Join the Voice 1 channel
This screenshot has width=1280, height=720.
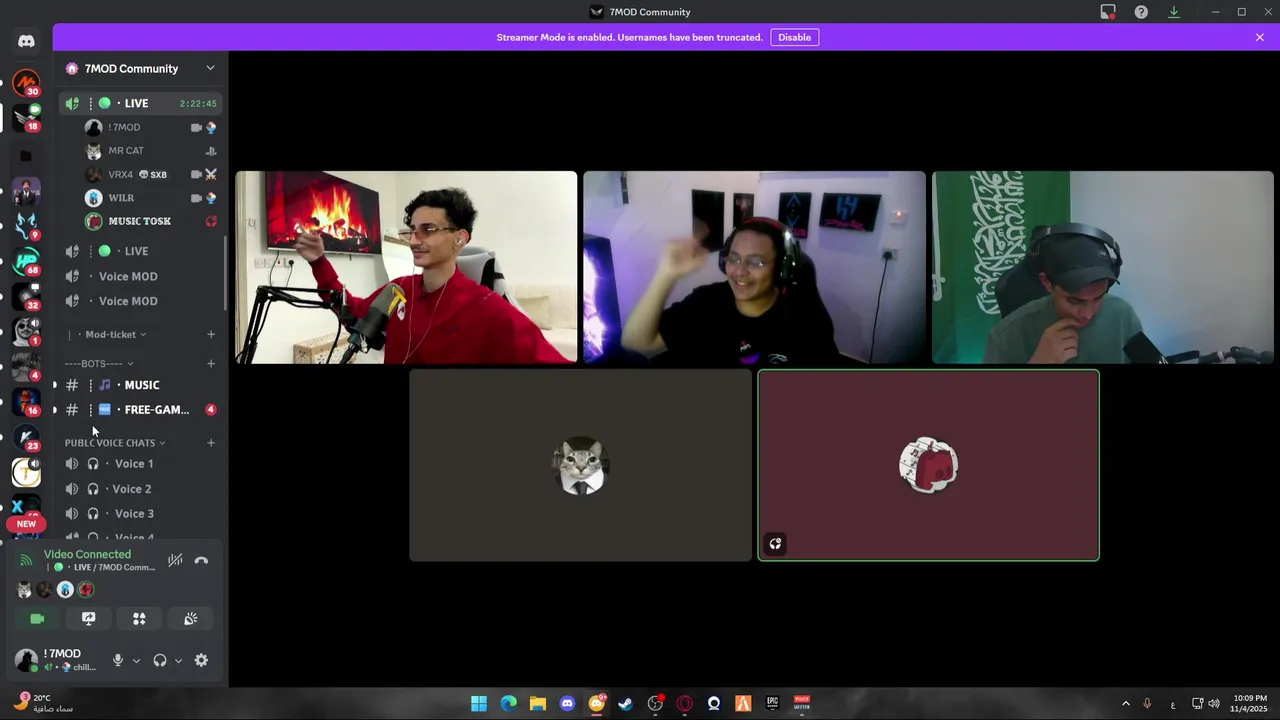click(140, 464)
